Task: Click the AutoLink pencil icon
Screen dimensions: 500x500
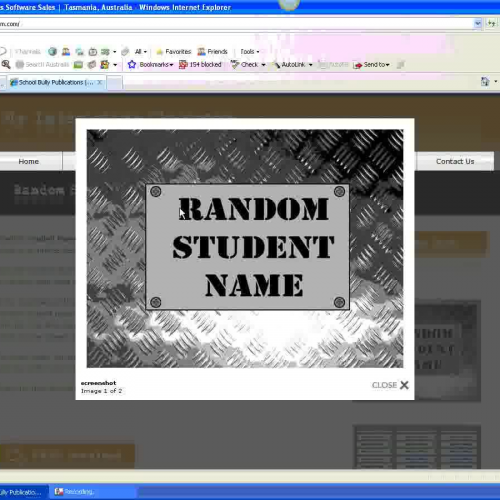Action: (276, 65)
